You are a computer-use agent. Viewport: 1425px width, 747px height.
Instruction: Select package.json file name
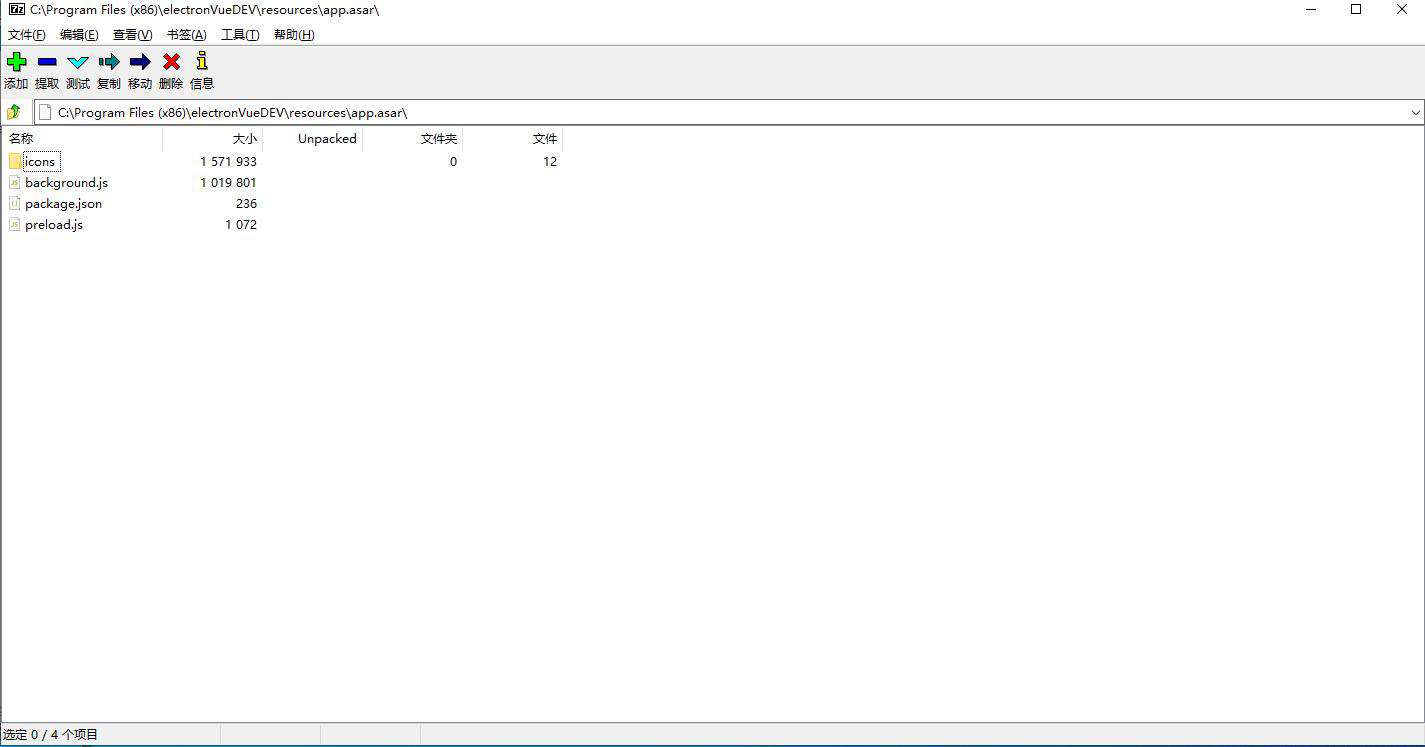(63, 204)
